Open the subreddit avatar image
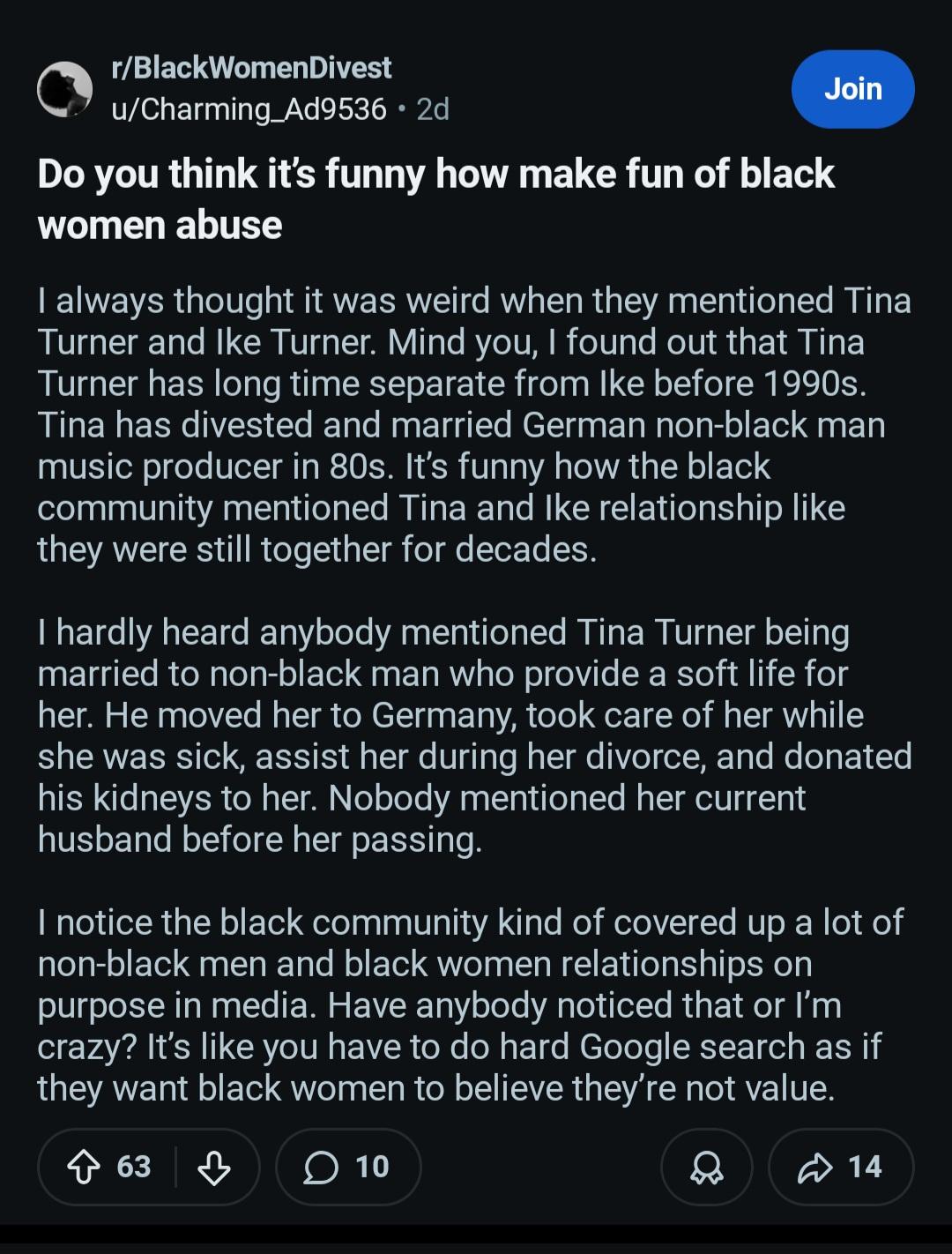This screenshot has height=1254, width=952. (x=65, y=89)
